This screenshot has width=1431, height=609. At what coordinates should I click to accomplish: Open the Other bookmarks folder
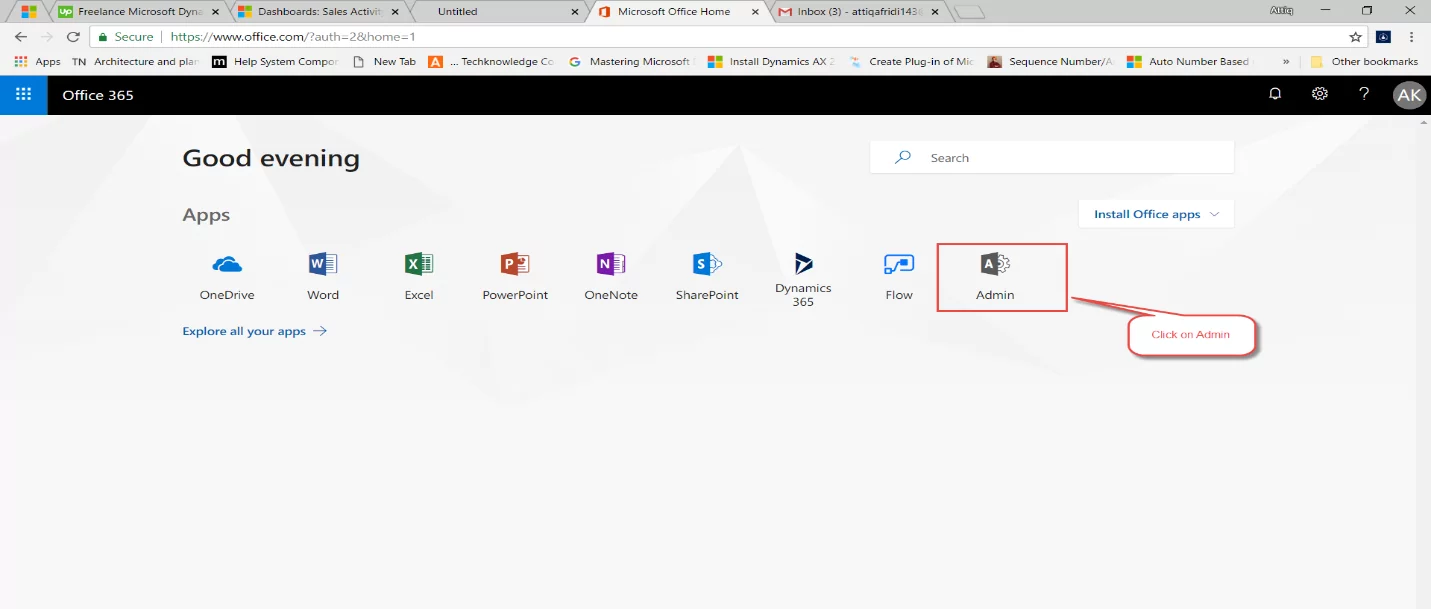click(x=1365, y=62)
